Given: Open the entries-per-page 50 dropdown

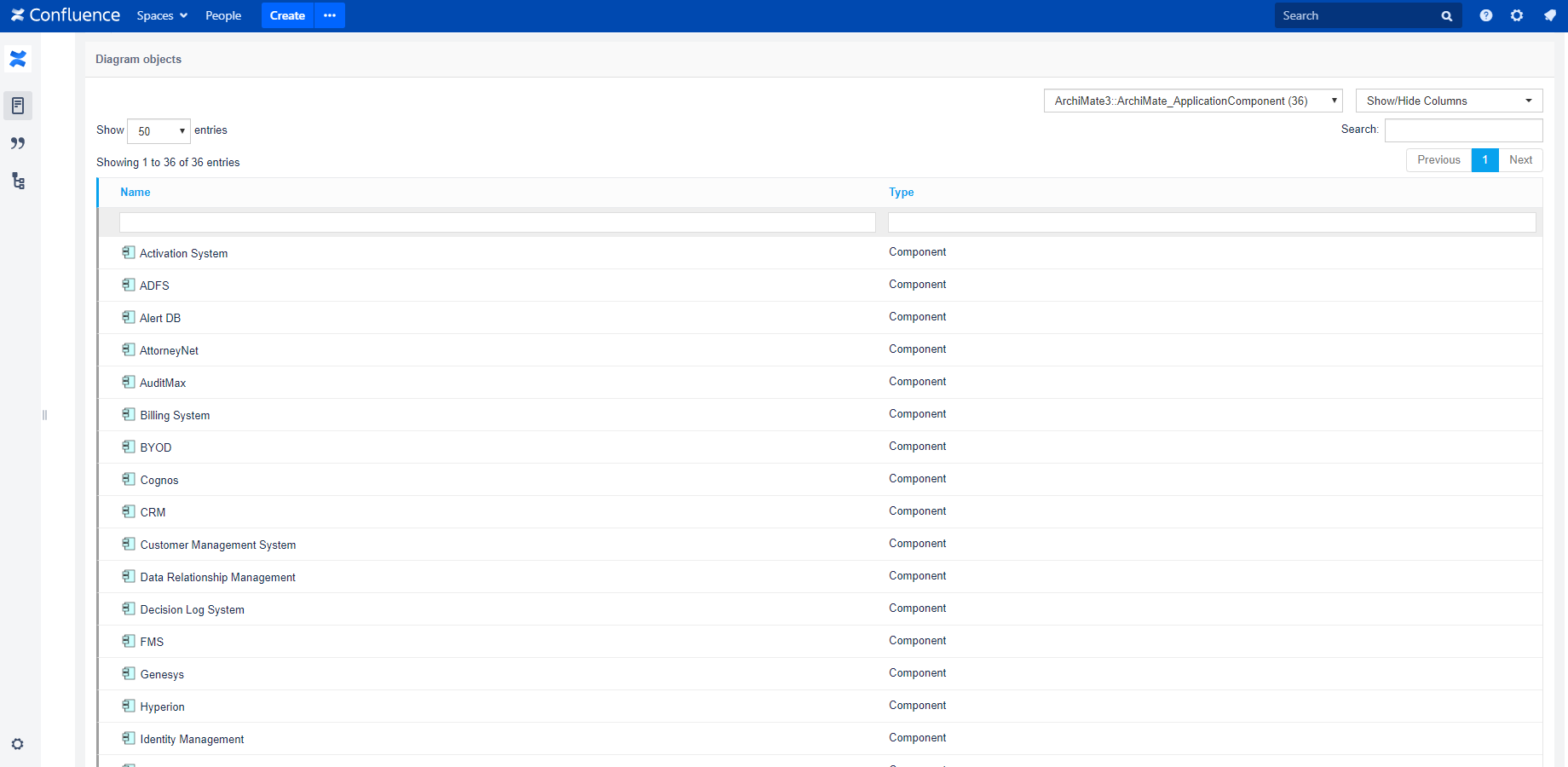Looking at the screenshot, I should coord(159,131).
